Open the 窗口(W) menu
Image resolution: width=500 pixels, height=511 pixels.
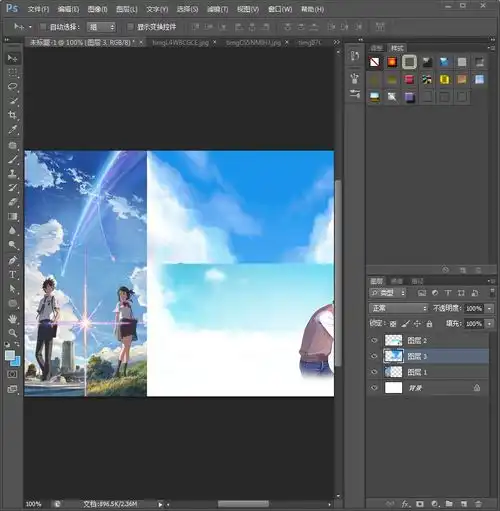tap(280, 9)
